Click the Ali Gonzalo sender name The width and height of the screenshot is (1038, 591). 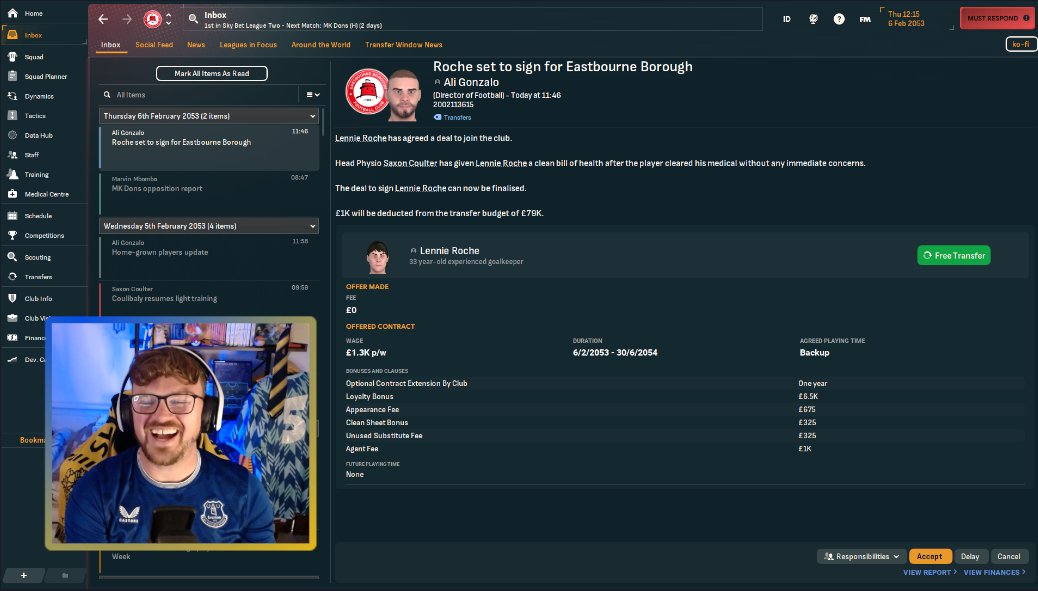(471, 83)
